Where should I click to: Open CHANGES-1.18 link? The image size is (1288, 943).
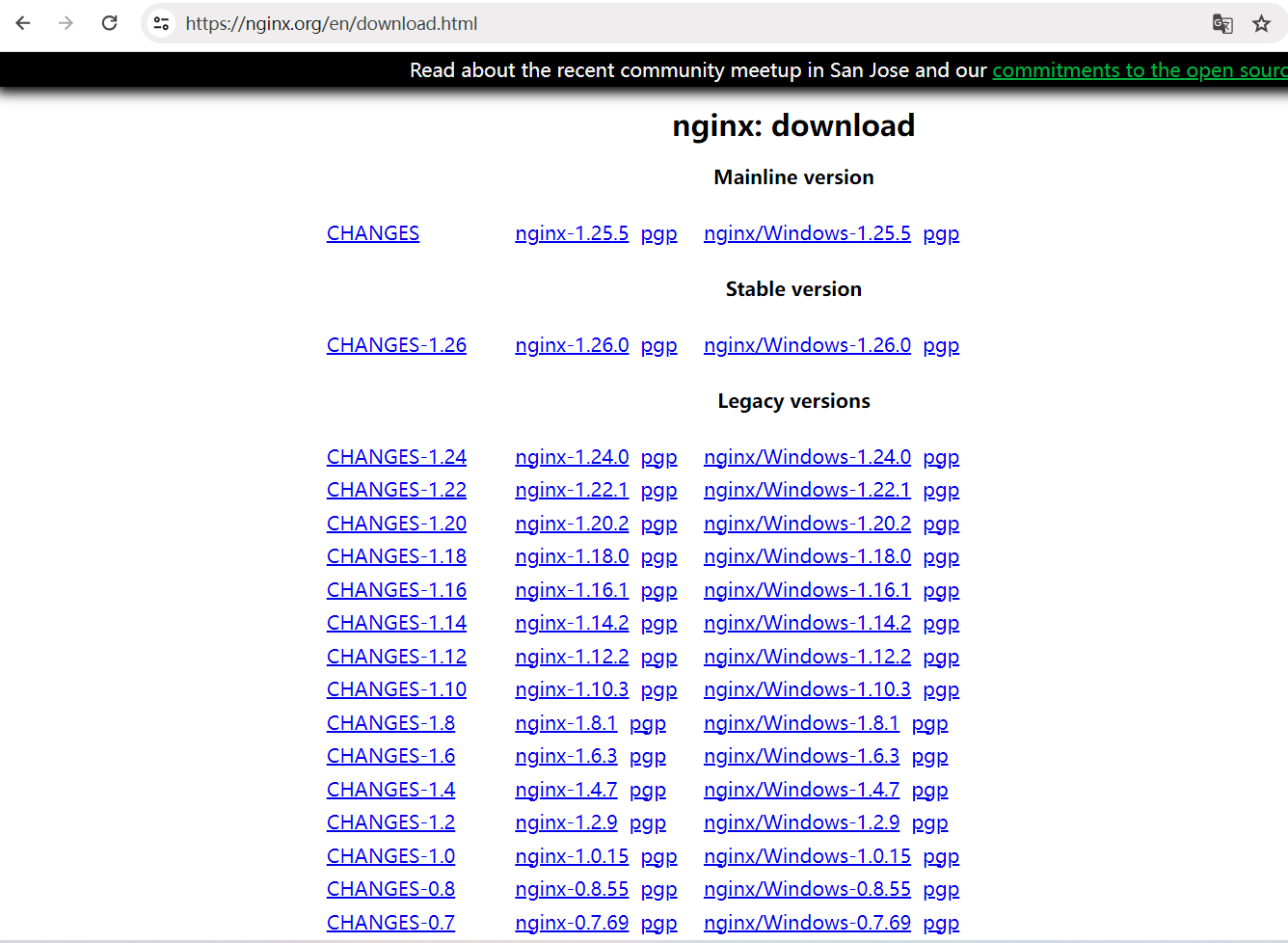(396, 556)
